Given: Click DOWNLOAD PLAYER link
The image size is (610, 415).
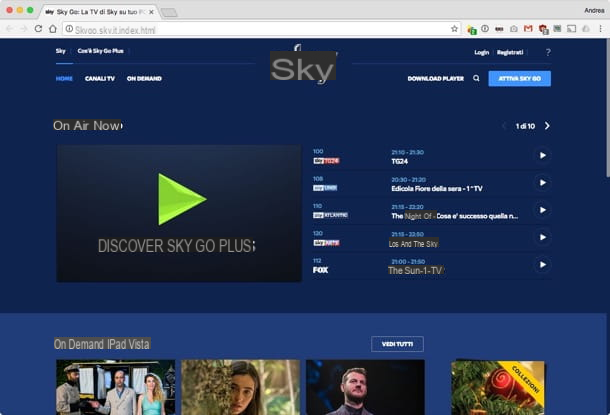Looking at the screenshot, I should tap(436, 79).
